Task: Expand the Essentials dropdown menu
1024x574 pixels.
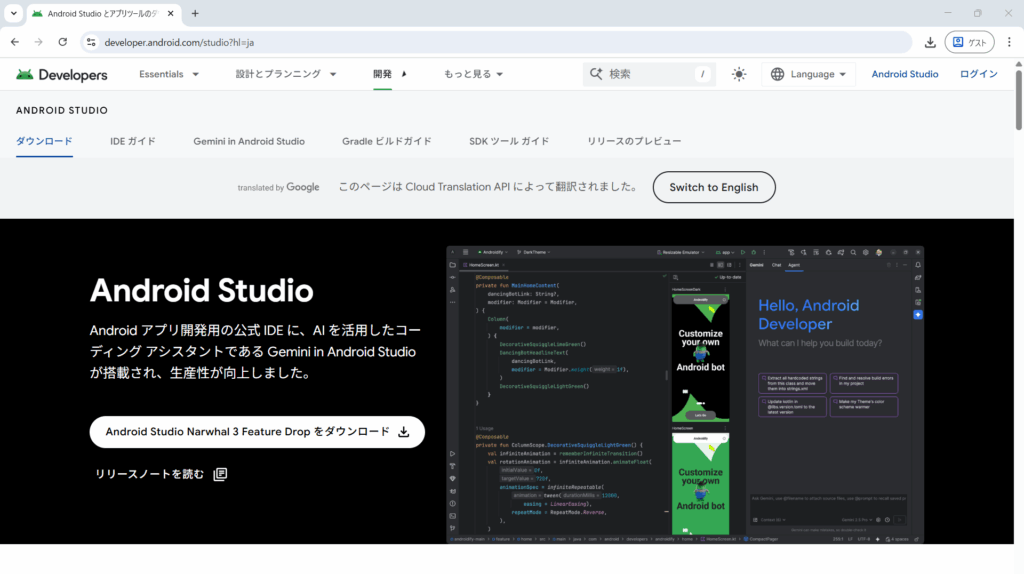Action: coord(169,74)
